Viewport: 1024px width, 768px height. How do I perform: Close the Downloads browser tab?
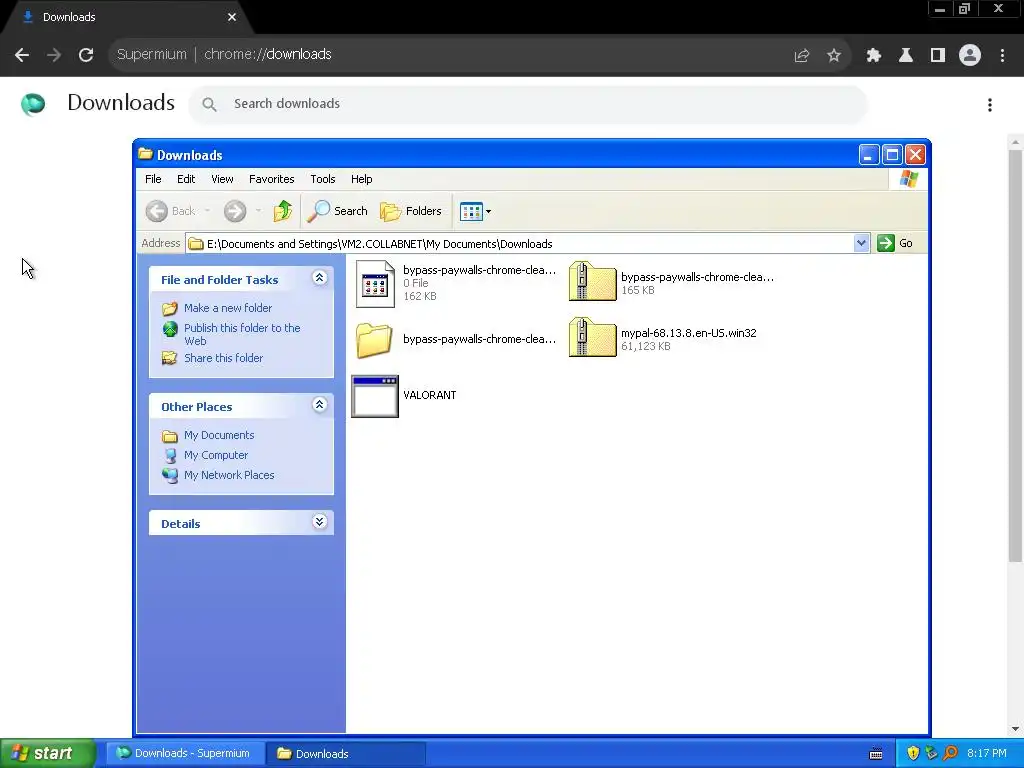pos(232,17)
